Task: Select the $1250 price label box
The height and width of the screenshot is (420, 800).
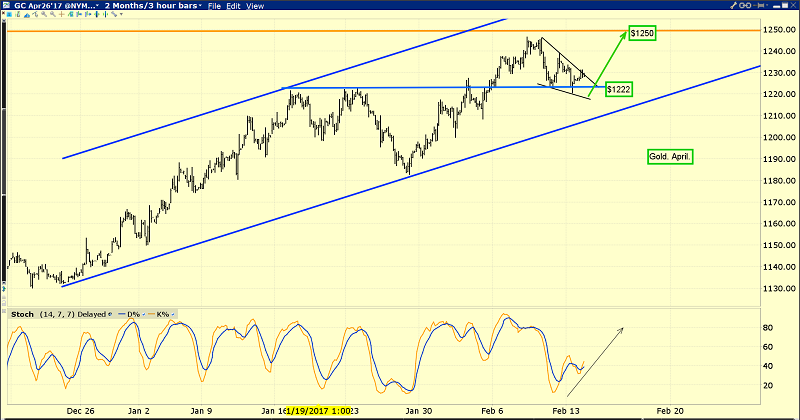Action: tap(642, 33)
